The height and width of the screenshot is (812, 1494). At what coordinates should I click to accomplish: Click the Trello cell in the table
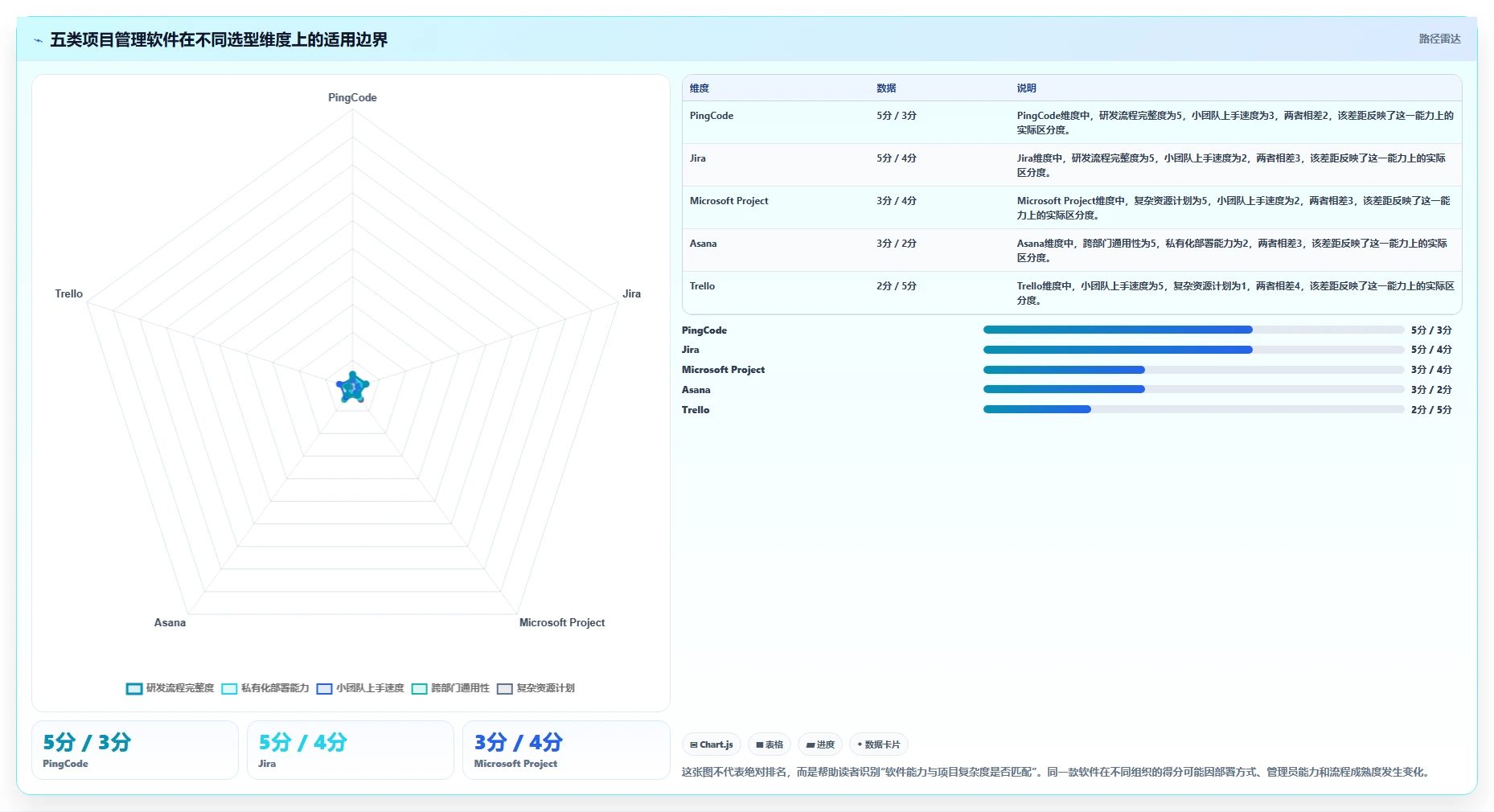[x=702, y=286]
